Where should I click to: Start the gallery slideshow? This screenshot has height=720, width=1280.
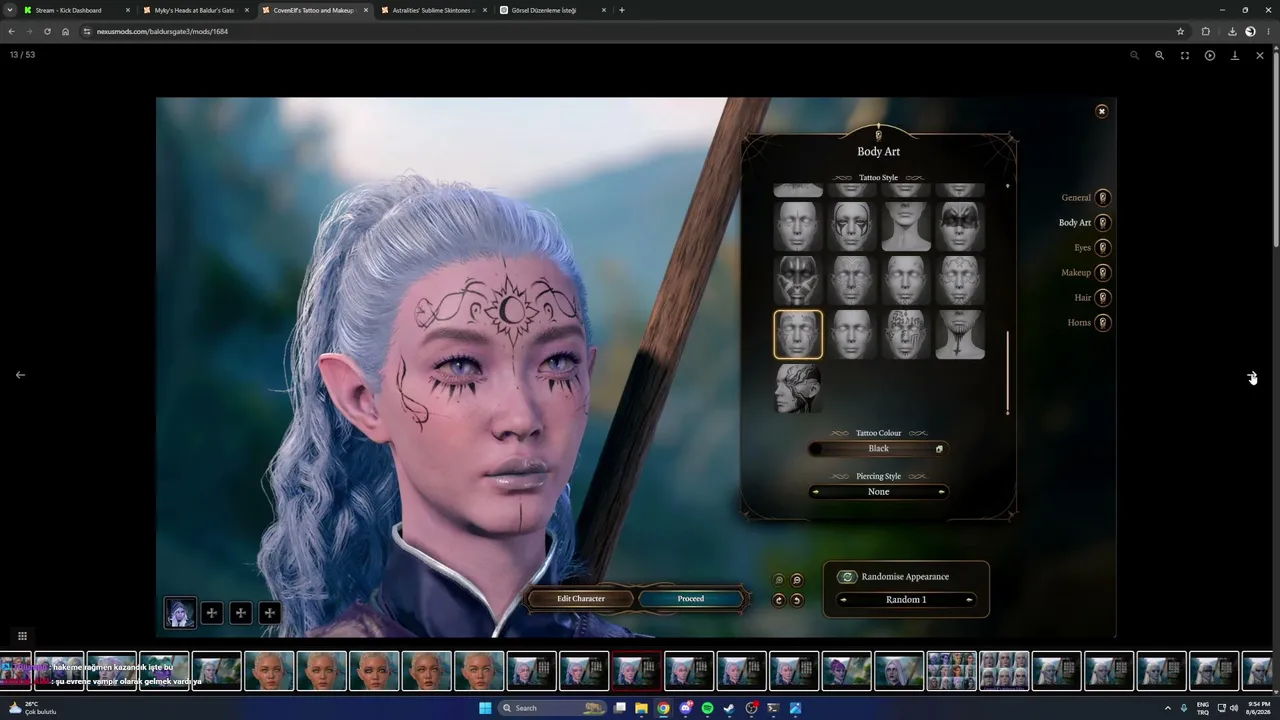pyautogui.click(x=1209, y=55)
